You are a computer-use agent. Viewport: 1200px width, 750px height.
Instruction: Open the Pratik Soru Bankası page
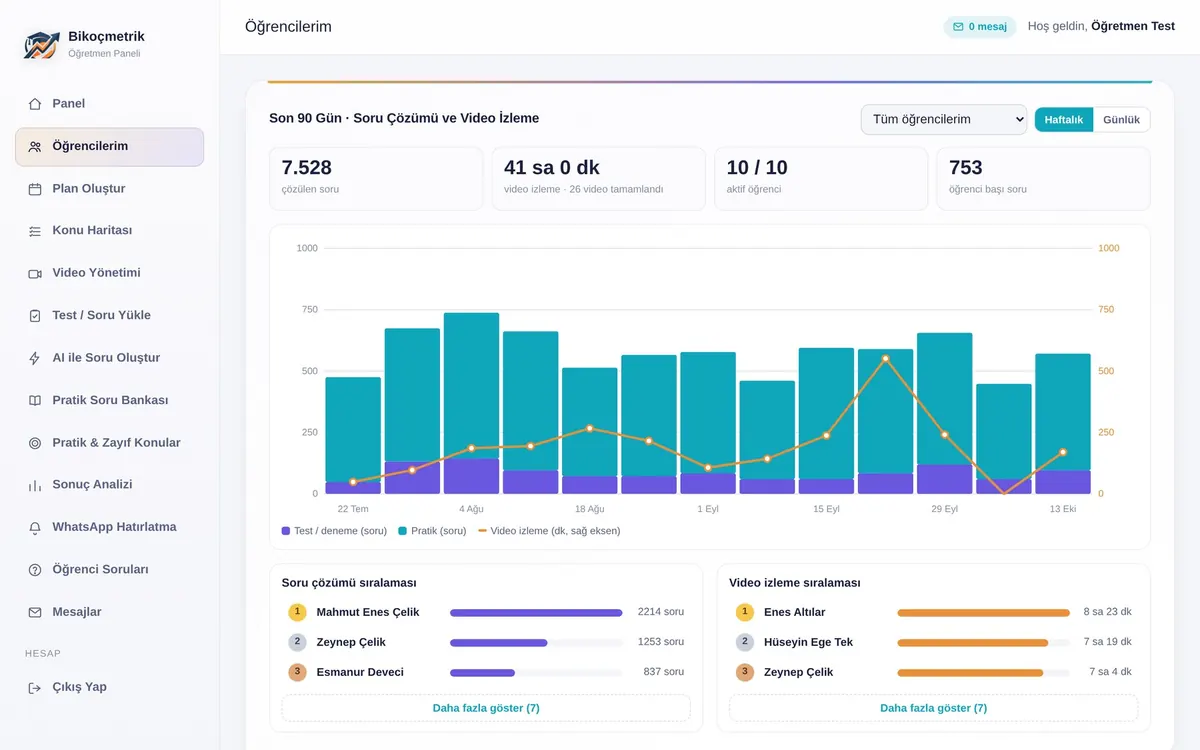(x=110, y=400)
